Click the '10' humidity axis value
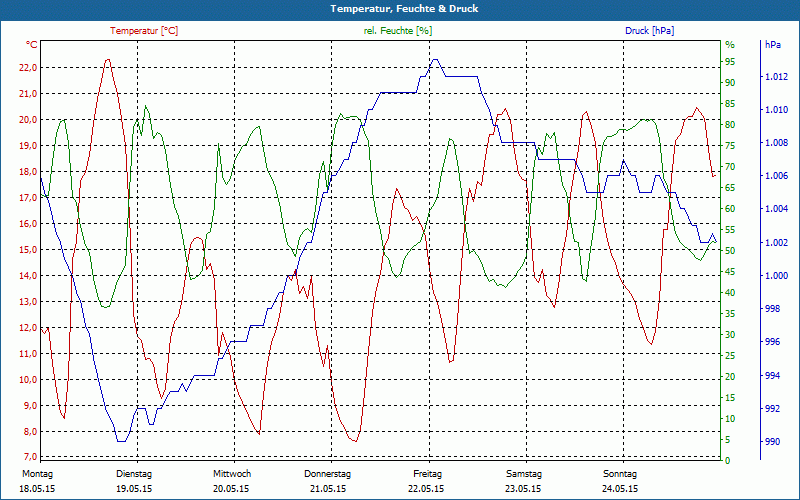Viewport: 800px width, 500px height. tap(730, 419)
